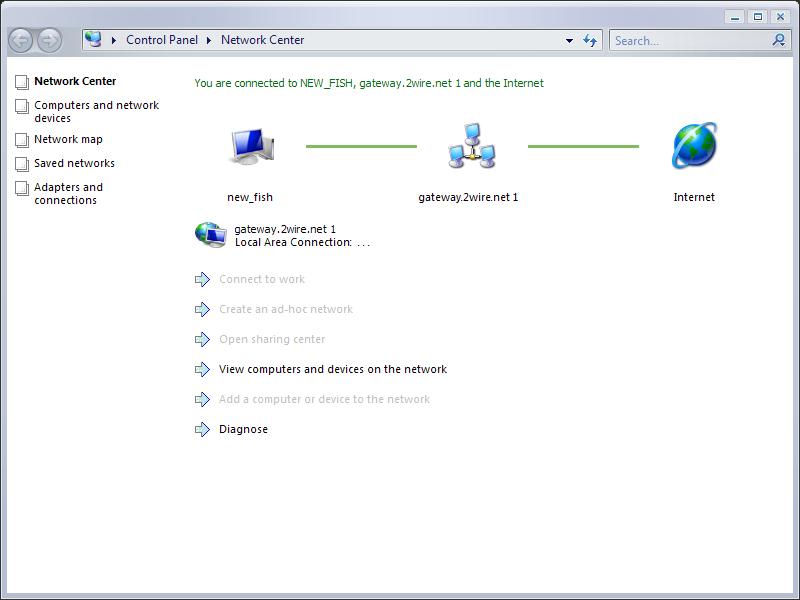Open Adapters and connections sidebar item
This screenshot has height=600, width=800.
tap(68, 193)
